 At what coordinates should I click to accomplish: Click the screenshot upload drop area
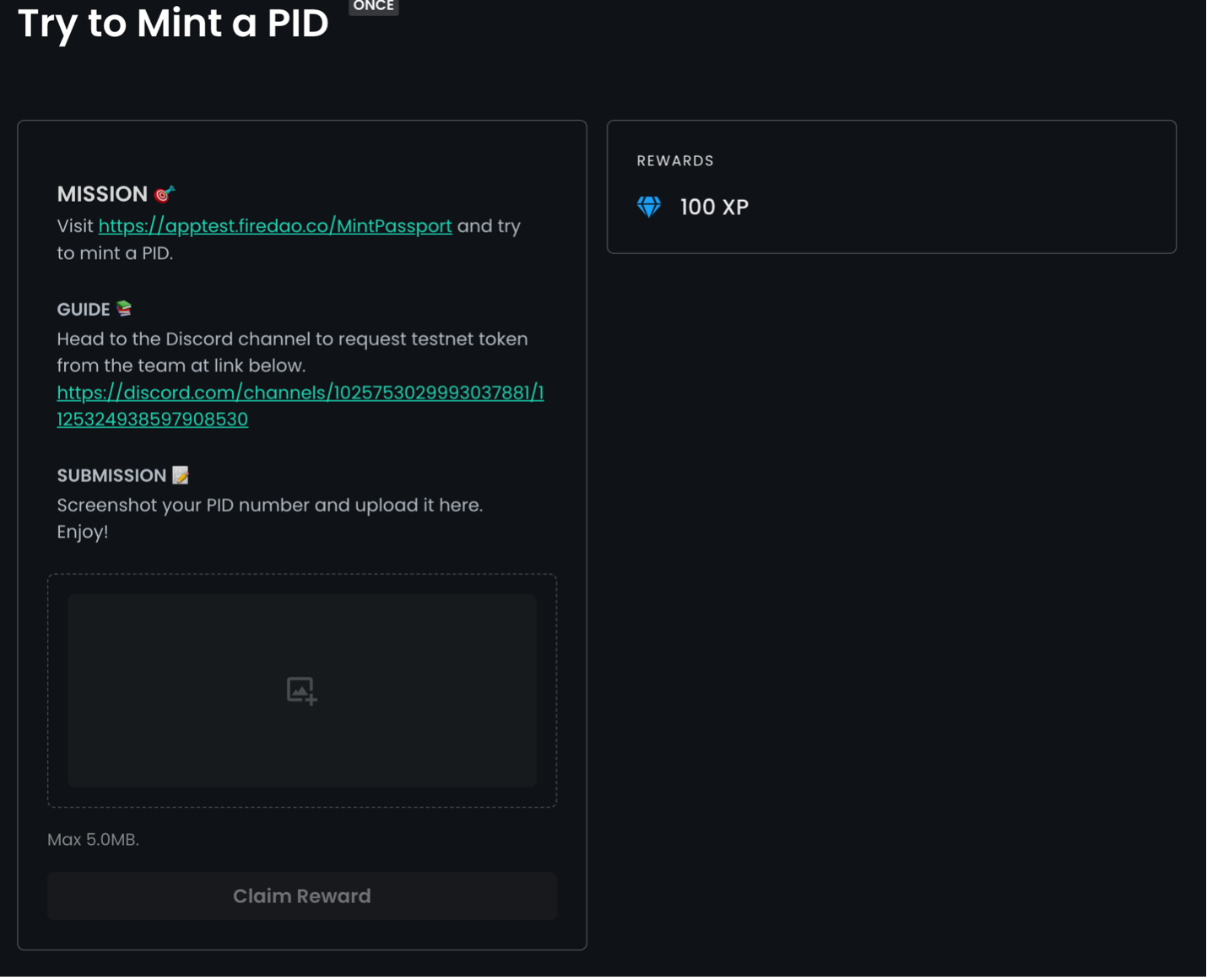point(302,691)
